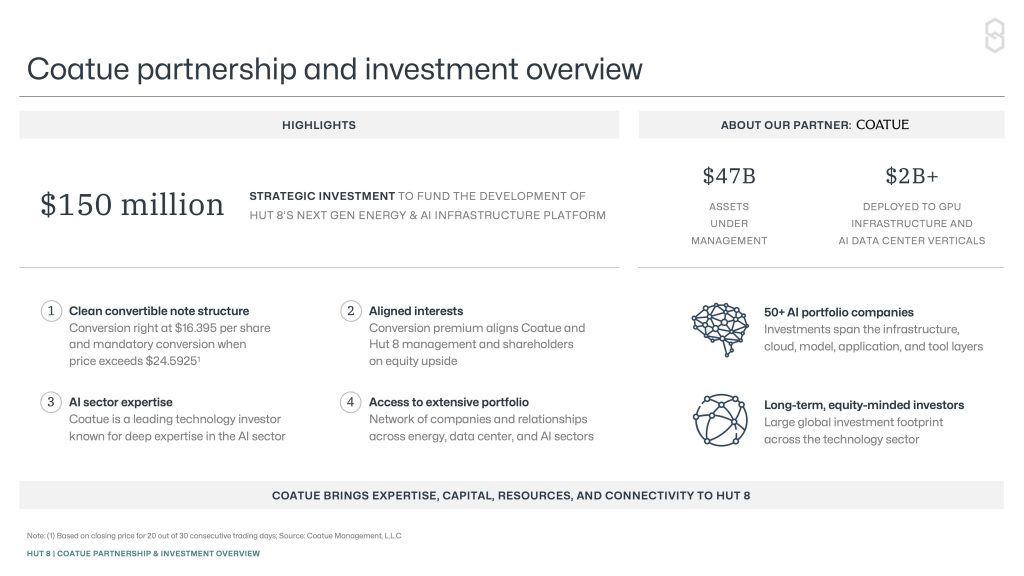The image size is (1024, 576).
Task: Click the 50+ AI portfolio companies heading
Action: pos(838,312)
